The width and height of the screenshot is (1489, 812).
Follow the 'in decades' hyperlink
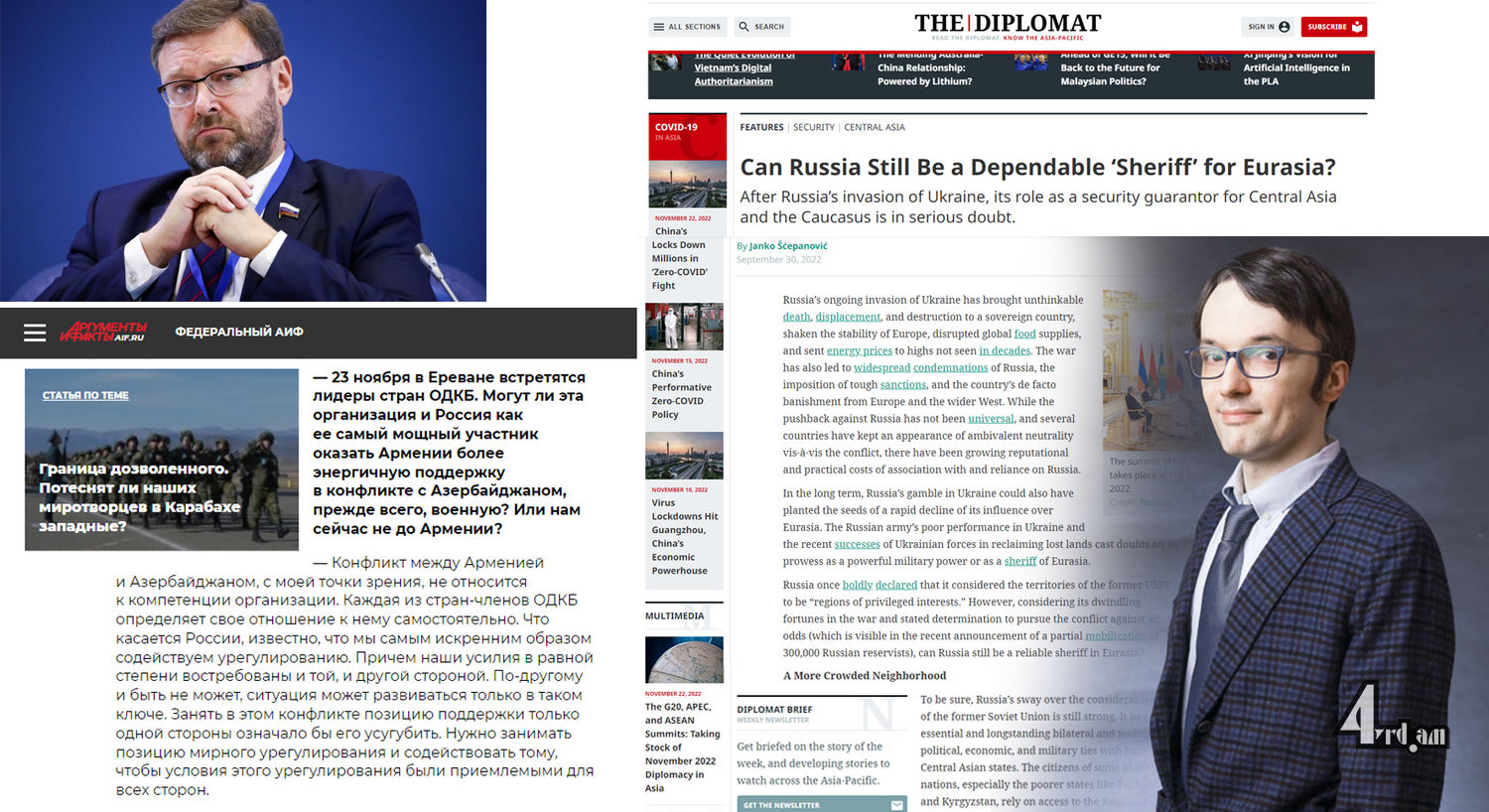(x=1005, y=350)
